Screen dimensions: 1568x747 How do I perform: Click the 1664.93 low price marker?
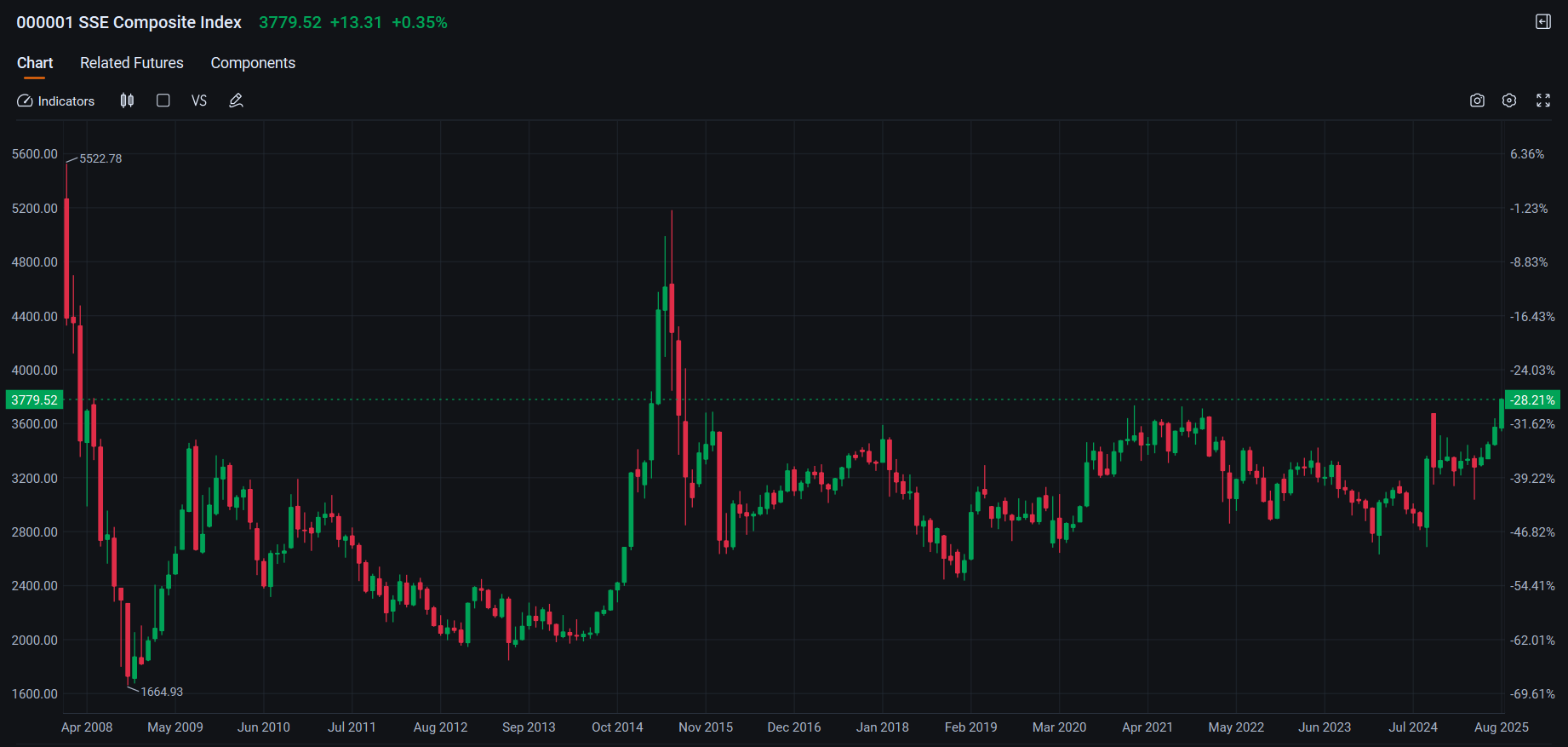pyautogui.click(x=162, y=692)
